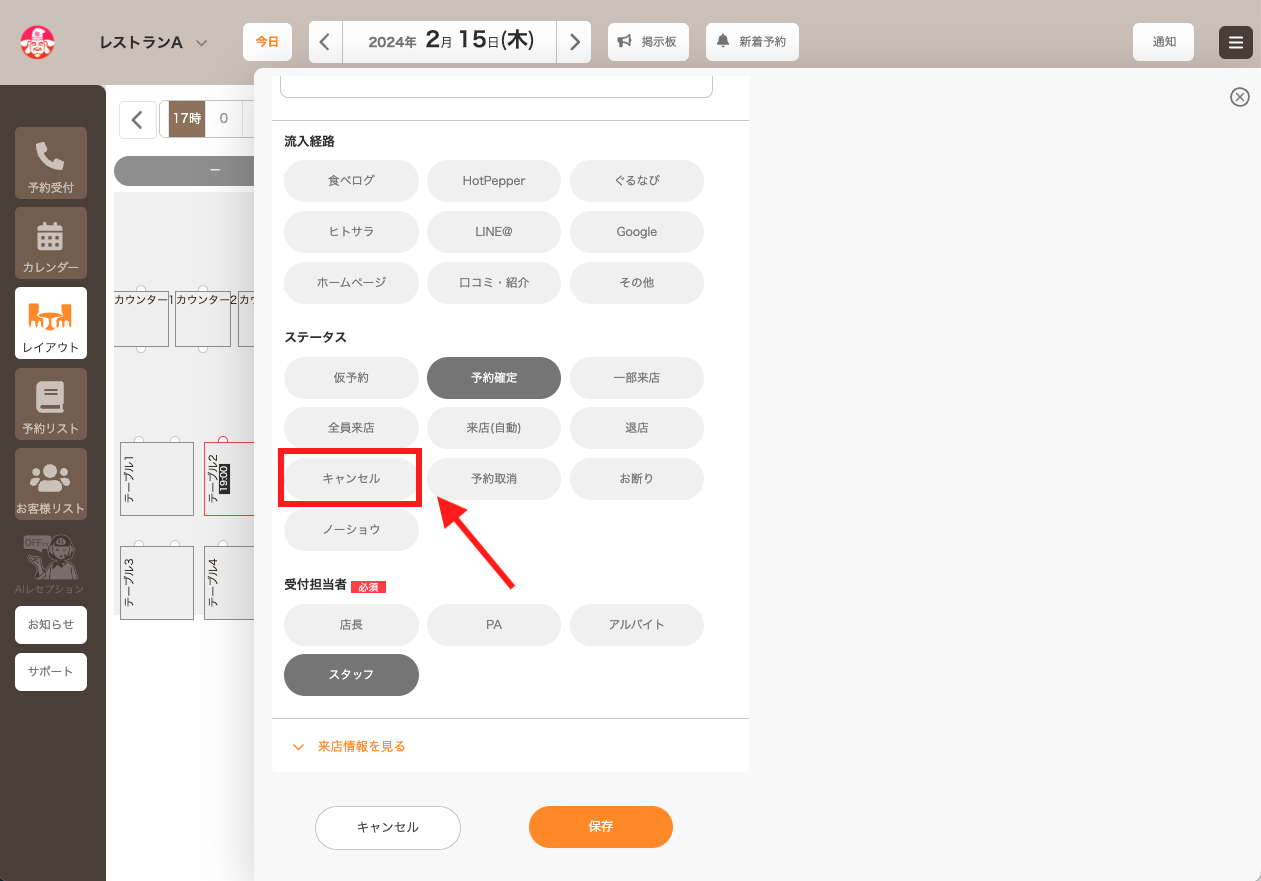Select LINE@ as inflow route
Viewport: 1261px width, 881px height.
click(494, 231)
